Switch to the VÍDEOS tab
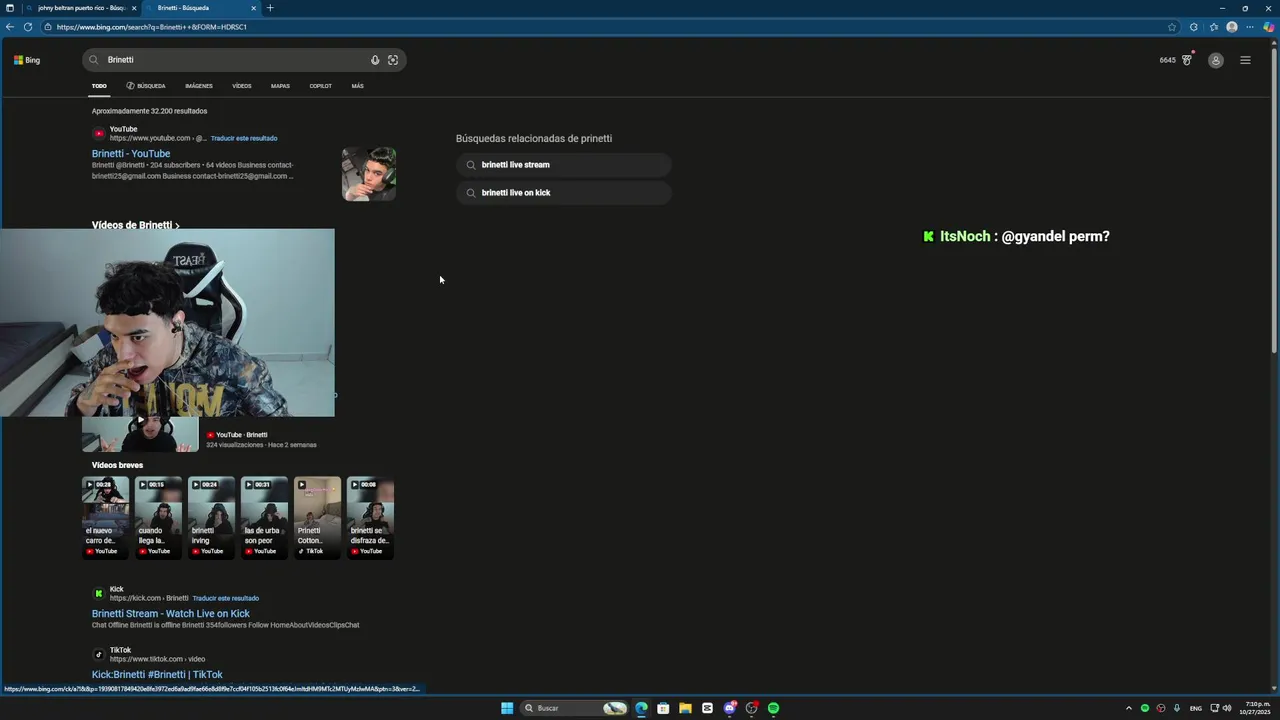The height and width of the screenshot is (720, 1280). [242, 86]
